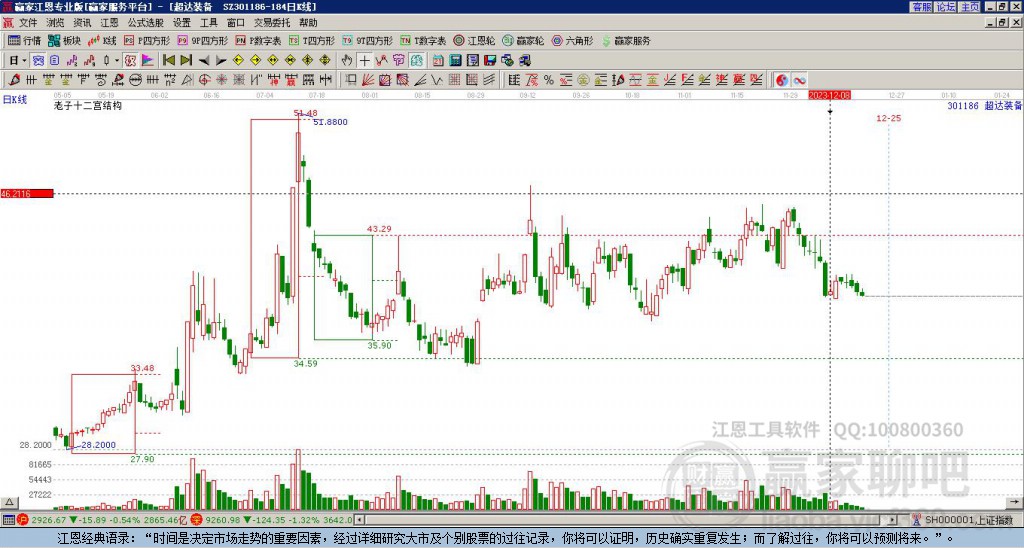Open the 六角形 hexagon tool
The image size is (1024, 548).
click(x=573, y=40)
